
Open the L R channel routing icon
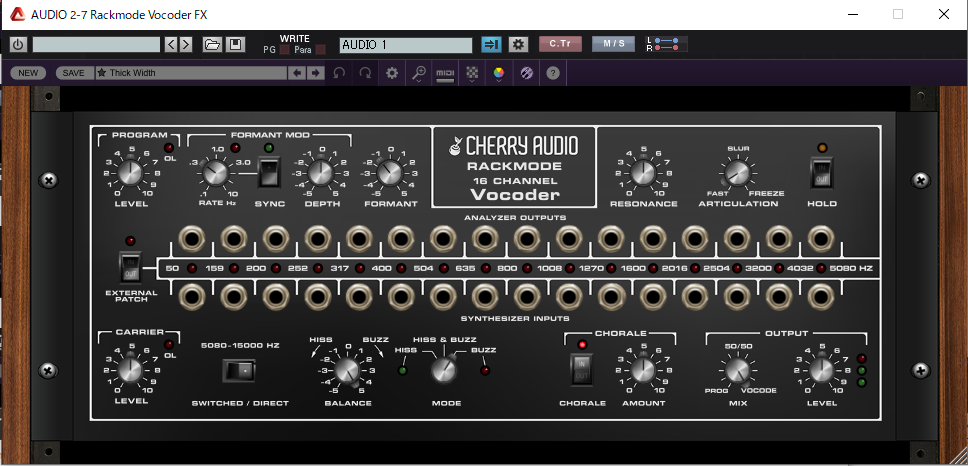pyautogui.click(x=666, y=44)
